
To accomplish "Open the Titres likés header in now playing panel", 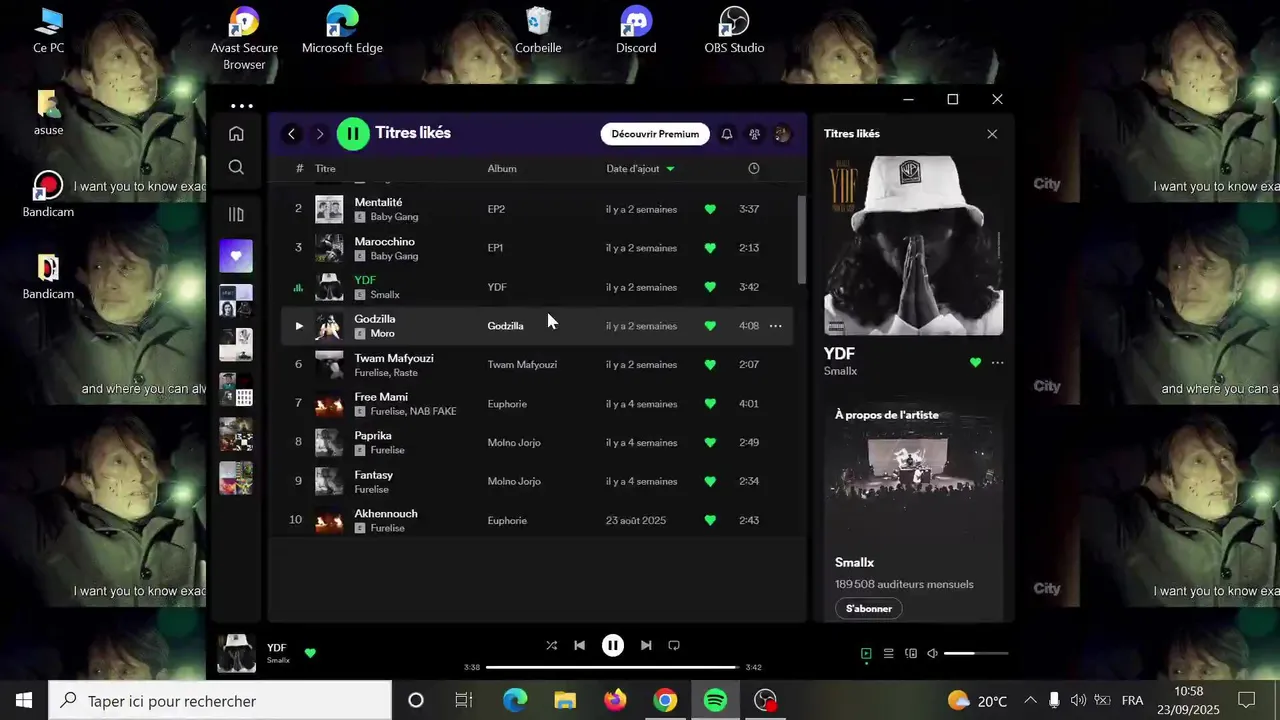I will (x=852, y=134).
